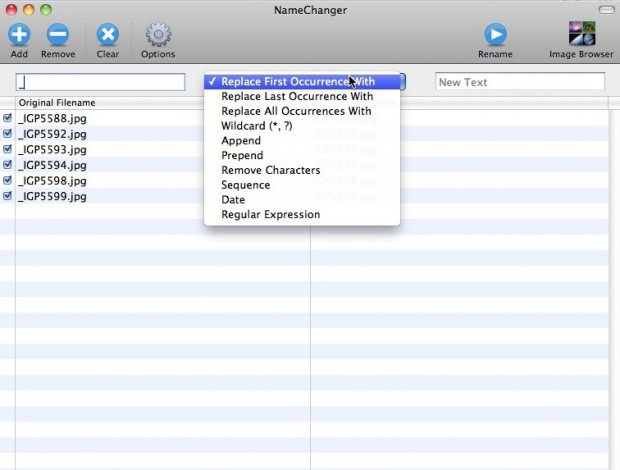The height and width of the screenshot is (470, 620).
Task: Click the Clear list icon
Action: (x=108, y=35)
